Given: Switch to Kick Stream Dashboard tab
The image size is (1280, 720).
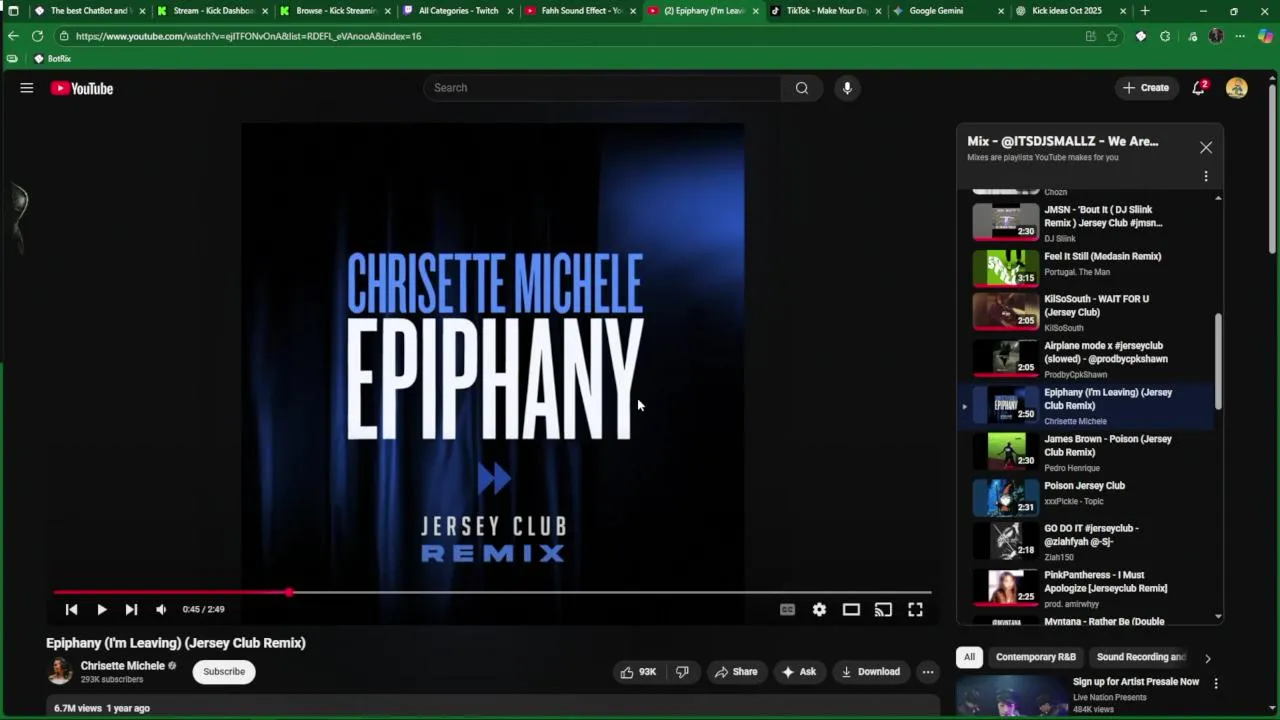Looking at the screenshot, I should (213, 11).
